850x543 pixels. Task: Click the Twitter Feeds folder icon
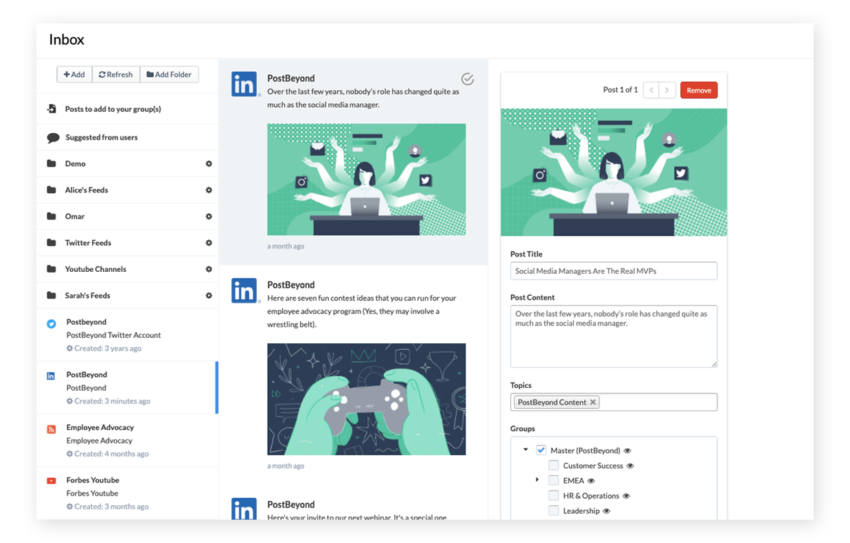coord(51,242)
